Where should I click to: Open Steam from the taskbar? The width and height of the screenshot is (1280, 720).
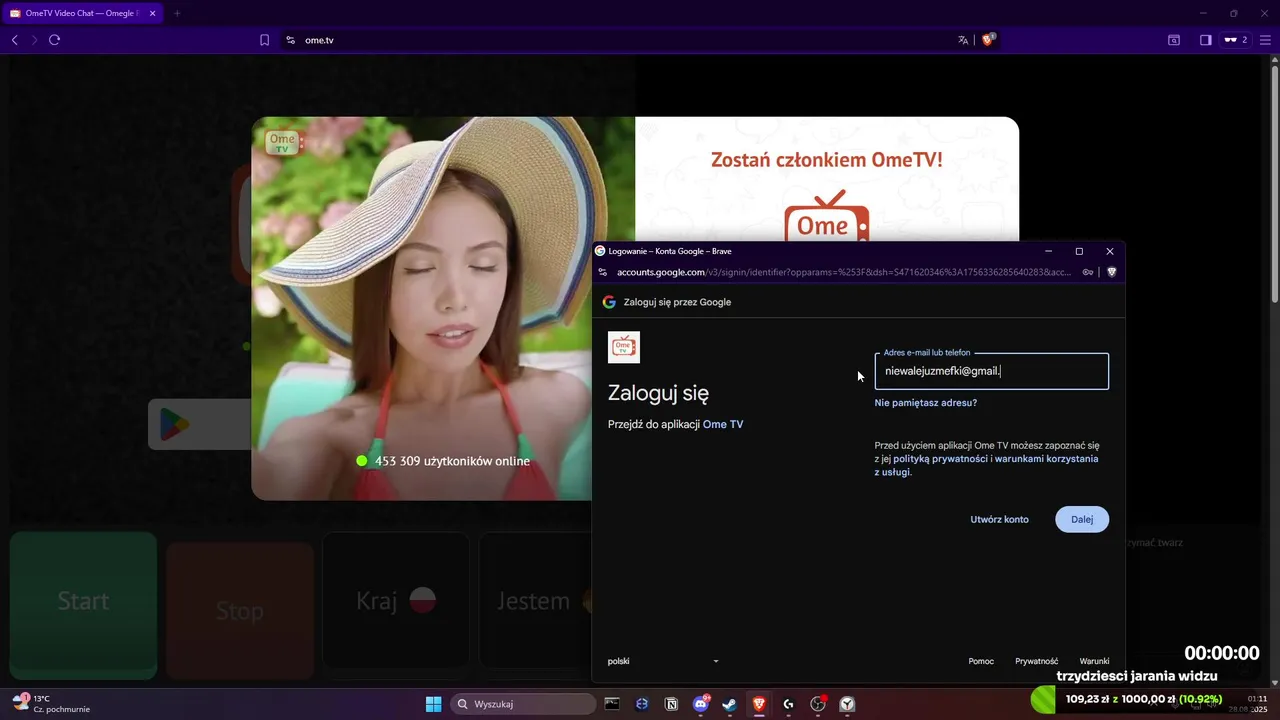(730, 704)
